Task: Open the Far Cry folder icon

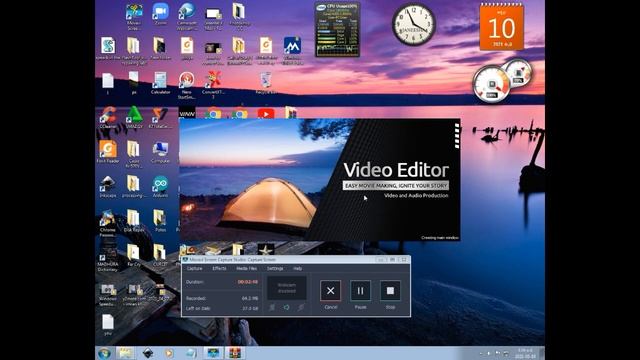Action: point(134,255)
